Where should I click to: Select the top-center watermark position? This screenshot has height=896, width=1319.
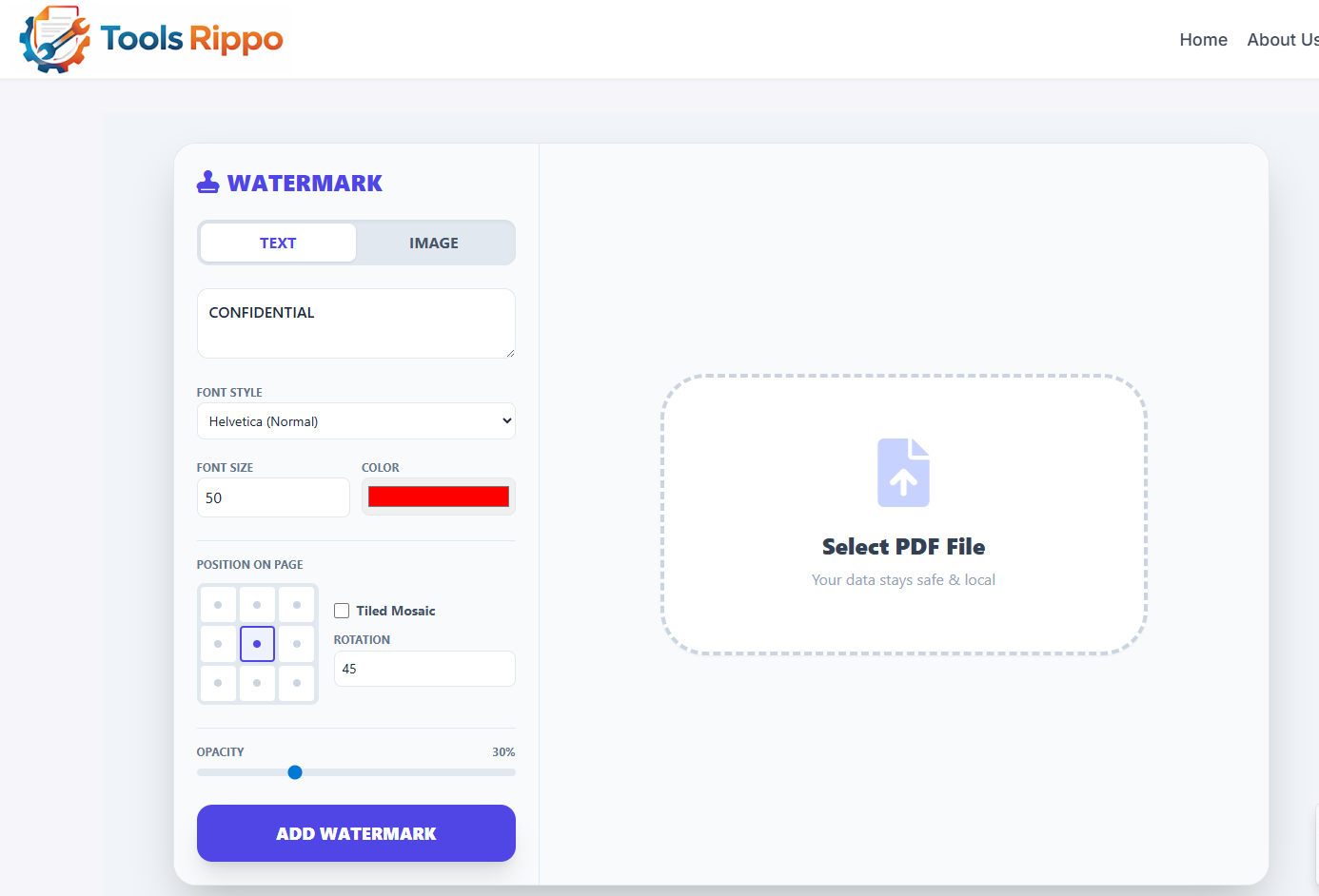[257, 603]
